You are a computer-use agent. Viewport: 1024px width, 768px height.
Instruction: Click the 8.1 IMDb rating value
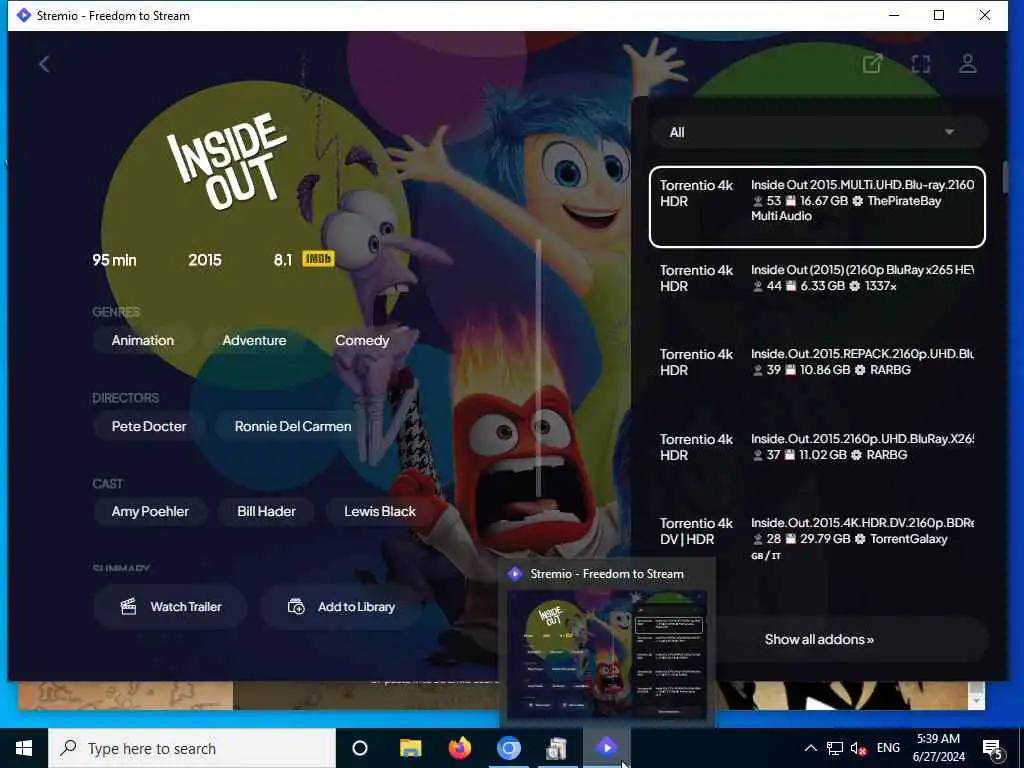click(x=283, y=260)
